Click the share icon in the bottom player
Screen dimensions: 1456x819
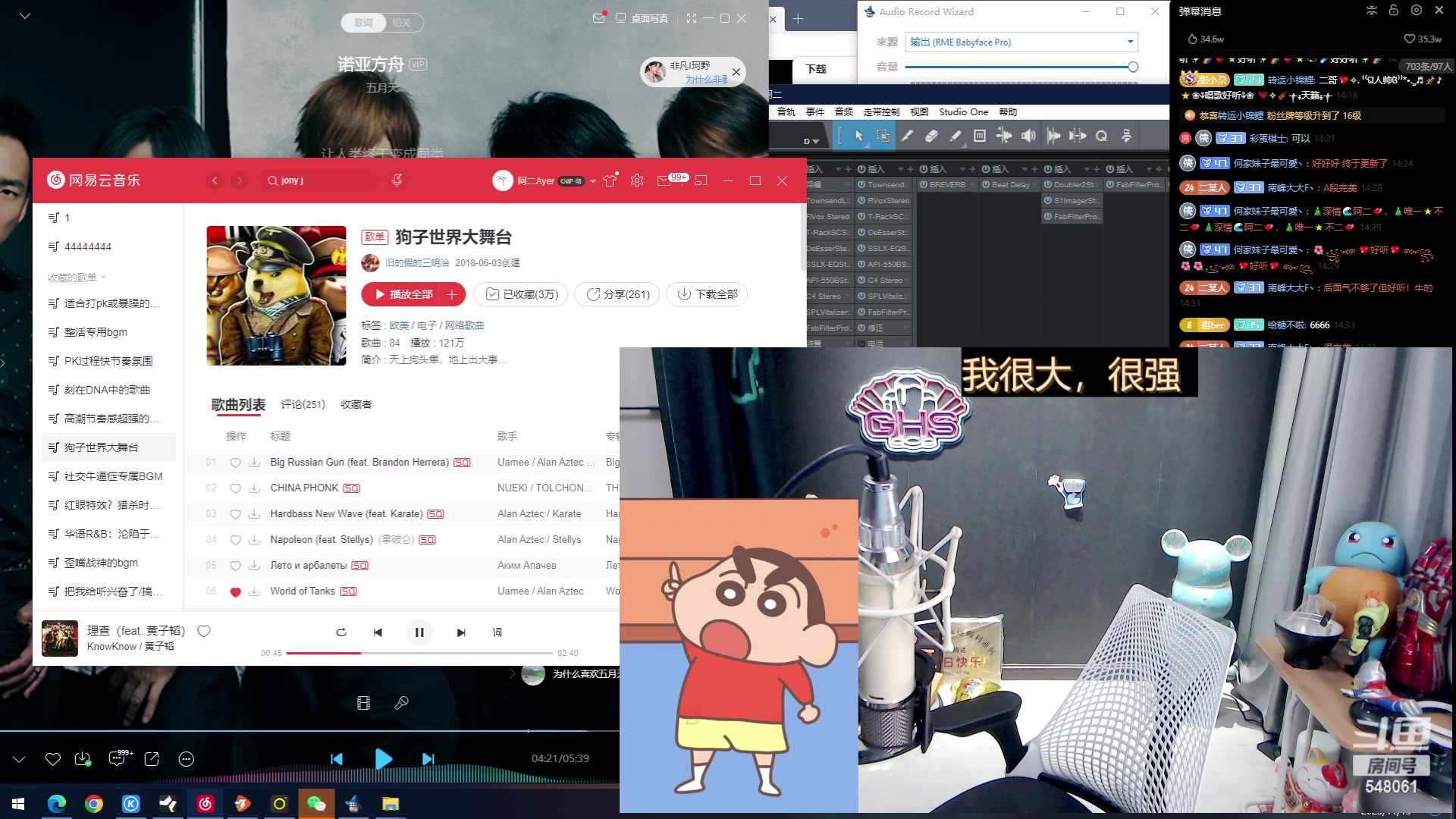coord(152,759)
